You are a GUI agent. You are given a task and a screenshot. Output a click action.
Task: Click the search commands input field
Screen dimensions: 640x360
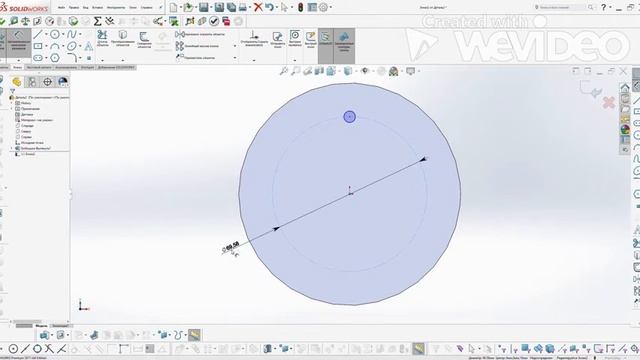[x=562, y=7]
